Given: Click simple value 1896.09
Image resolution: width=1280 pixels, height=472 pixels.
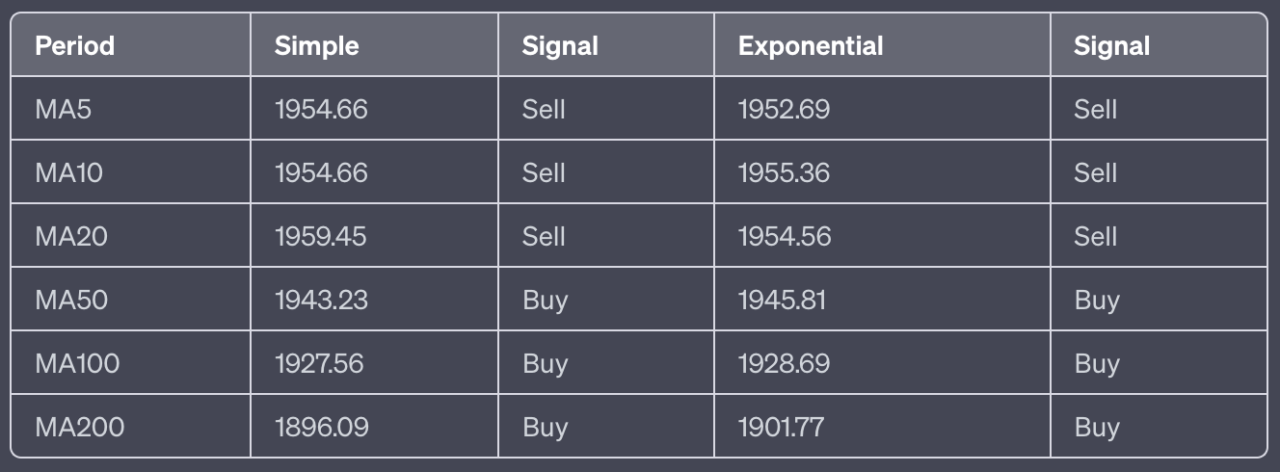Looking at the screenshot, I should [322, 428].
